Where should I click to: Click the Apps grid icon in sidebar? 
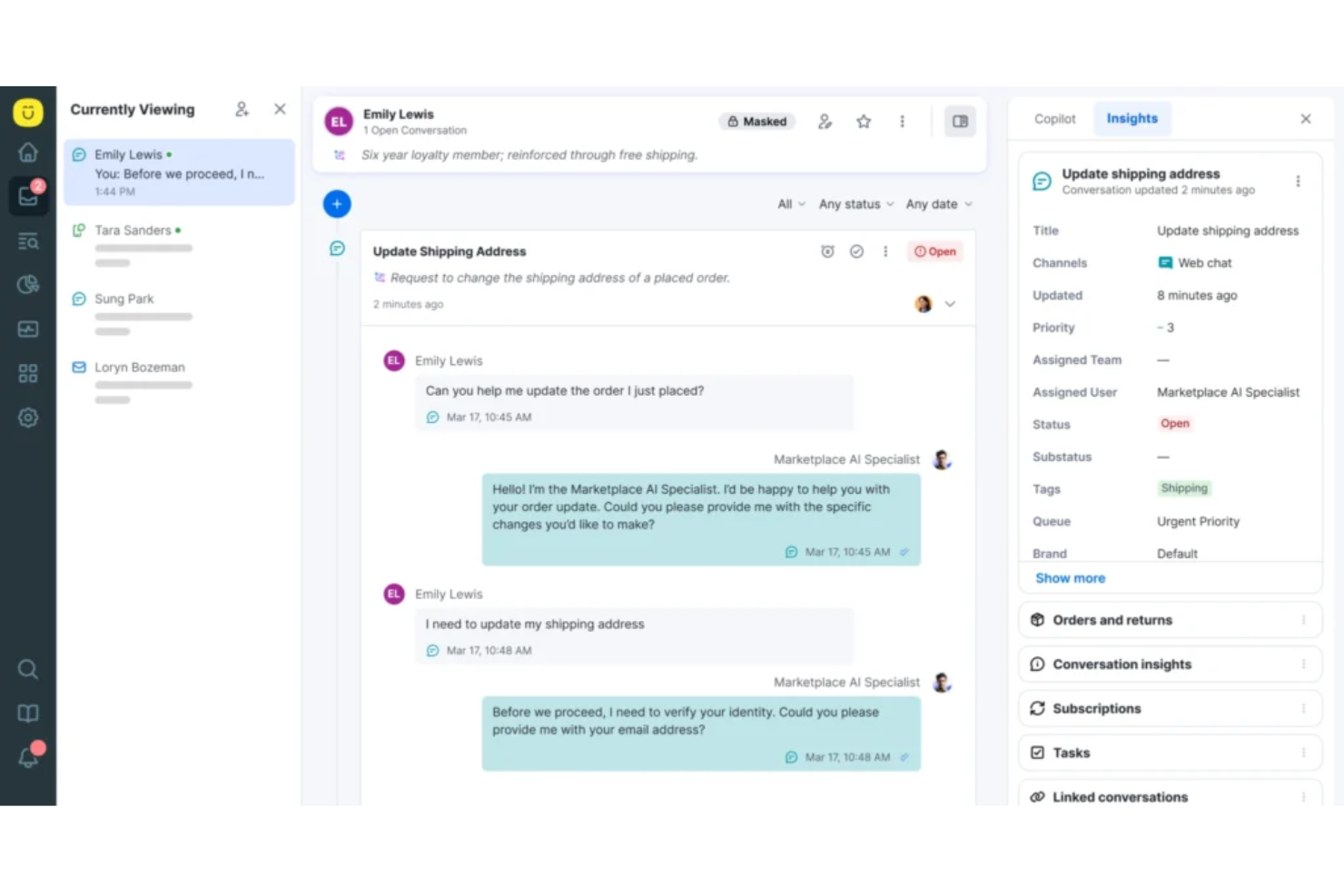tap(28, 372)
